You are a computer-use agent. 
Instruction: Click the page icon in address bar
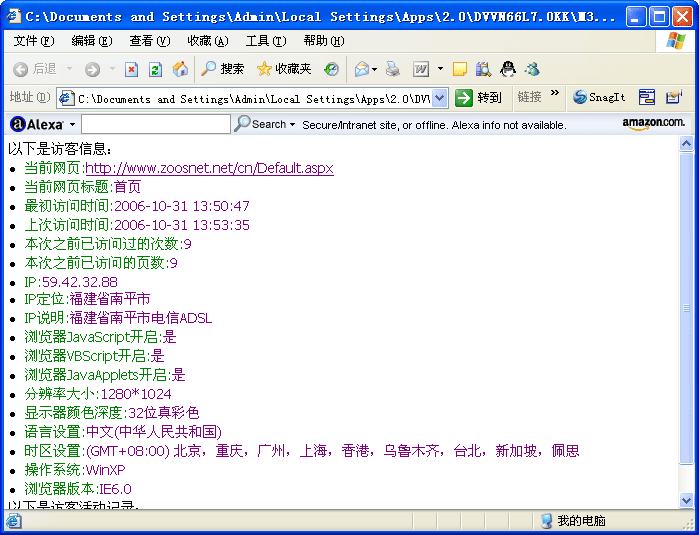67,98
